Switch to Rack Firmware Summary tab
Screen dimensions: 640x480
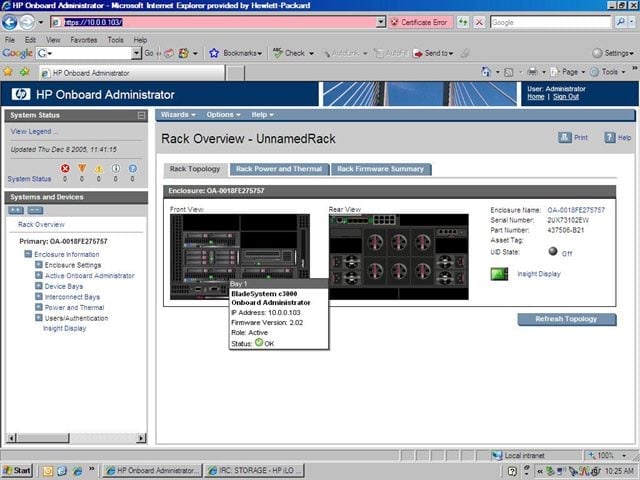tap(380, 169)
